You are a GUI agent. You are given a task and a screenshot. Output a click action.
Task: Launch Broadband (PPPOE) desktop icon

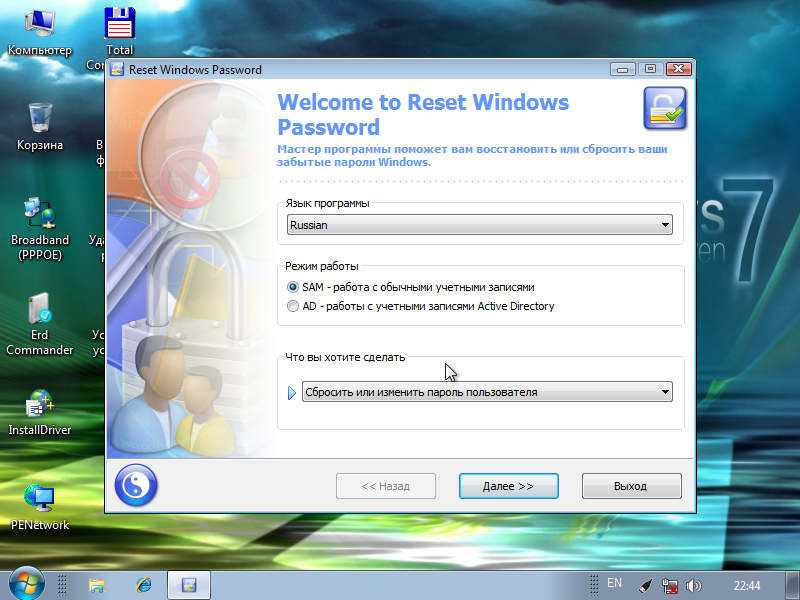point(40,229)
